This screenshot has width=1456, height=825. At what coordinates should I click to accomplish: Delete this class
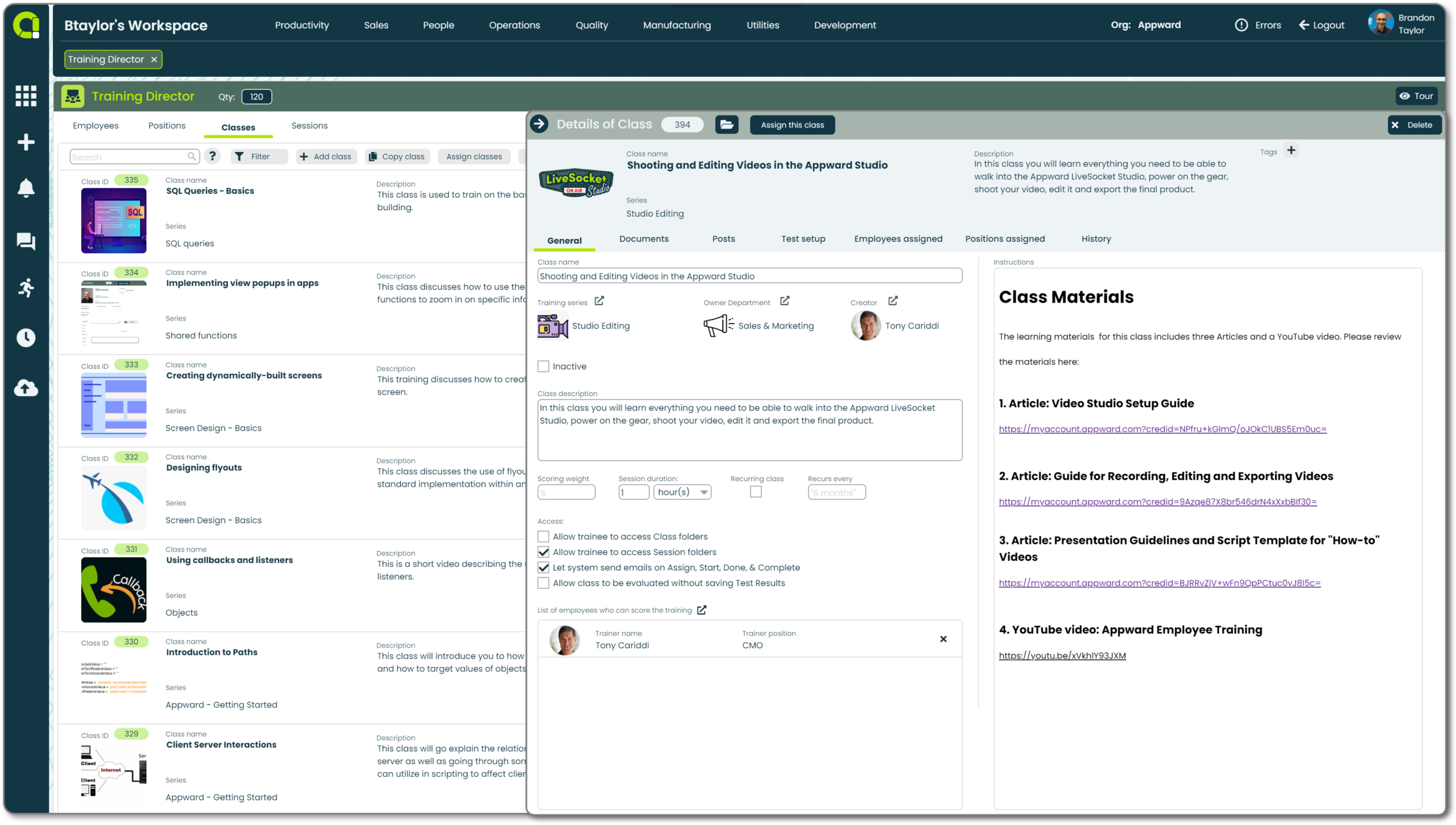tap(1414, 125)
